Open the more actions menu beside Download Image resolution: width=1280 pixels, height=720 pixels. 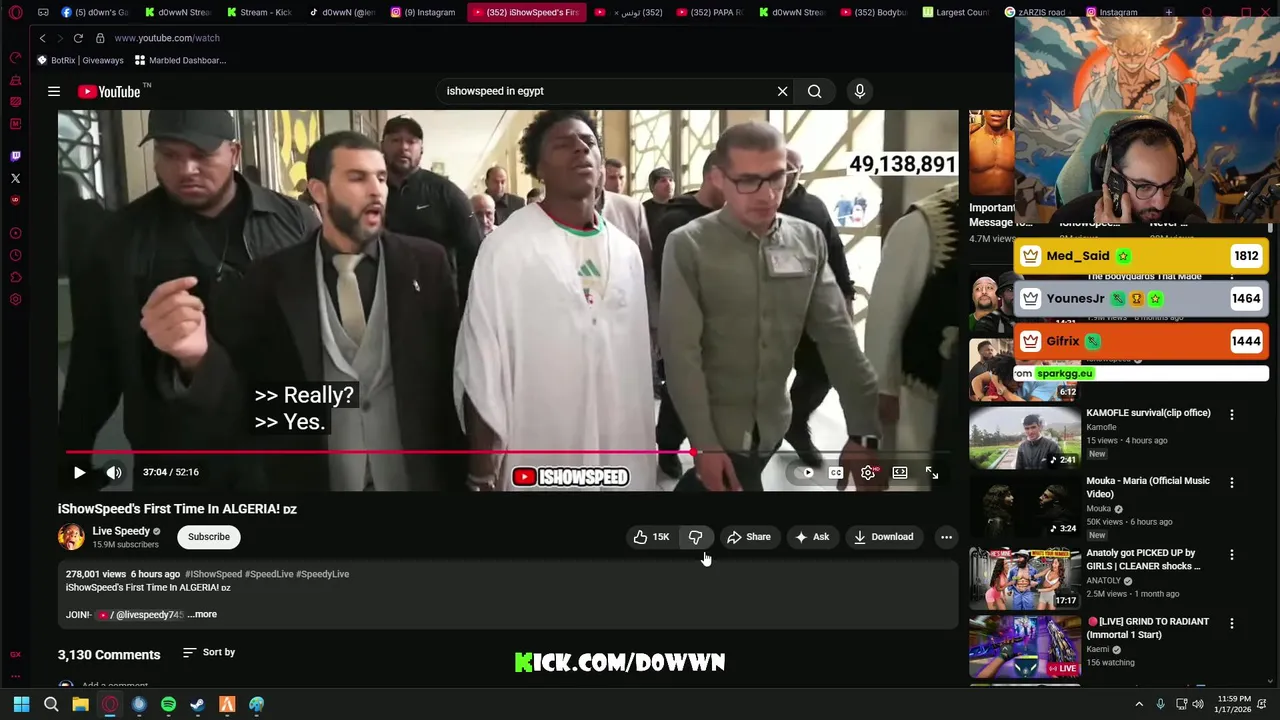(x=946, y=537)
